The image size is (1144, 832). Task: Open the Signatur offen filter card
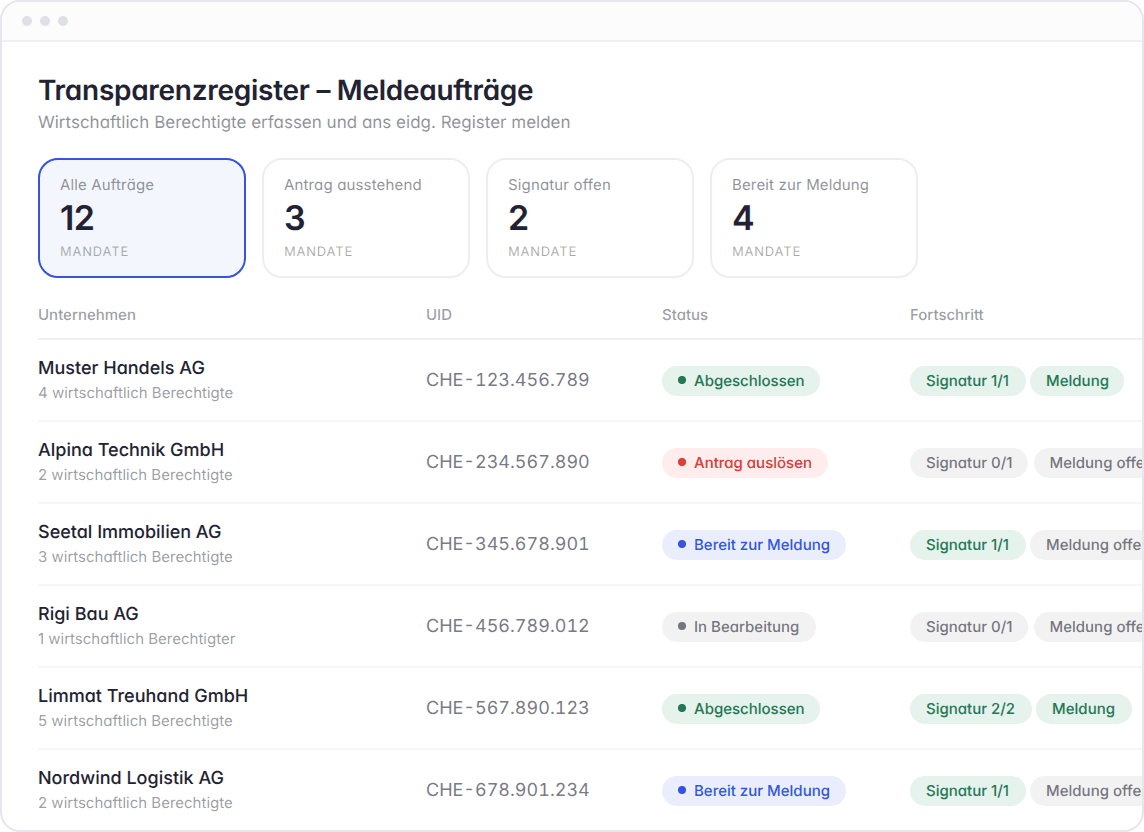(x=590, y=217)
